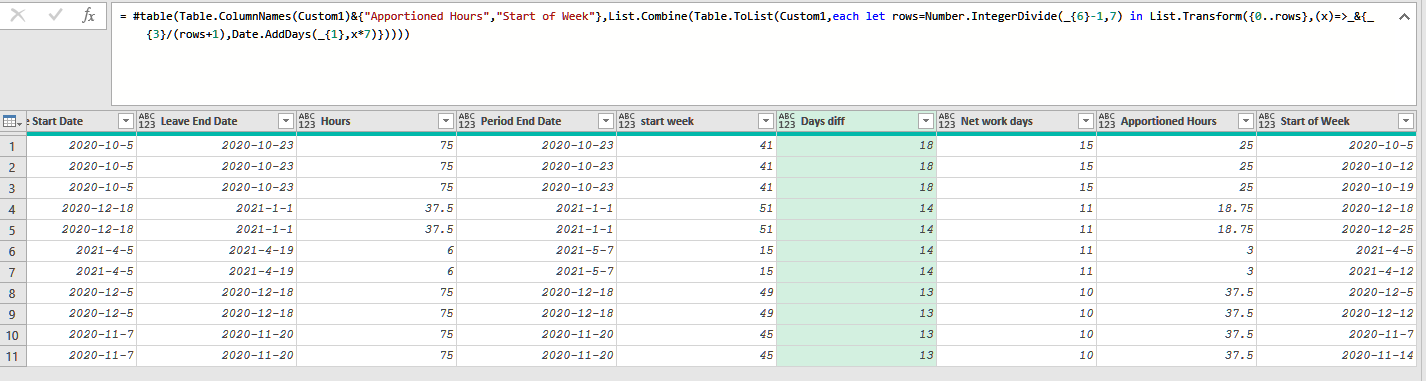Select row number 11

pyautogui.click(x=12, y=355)
